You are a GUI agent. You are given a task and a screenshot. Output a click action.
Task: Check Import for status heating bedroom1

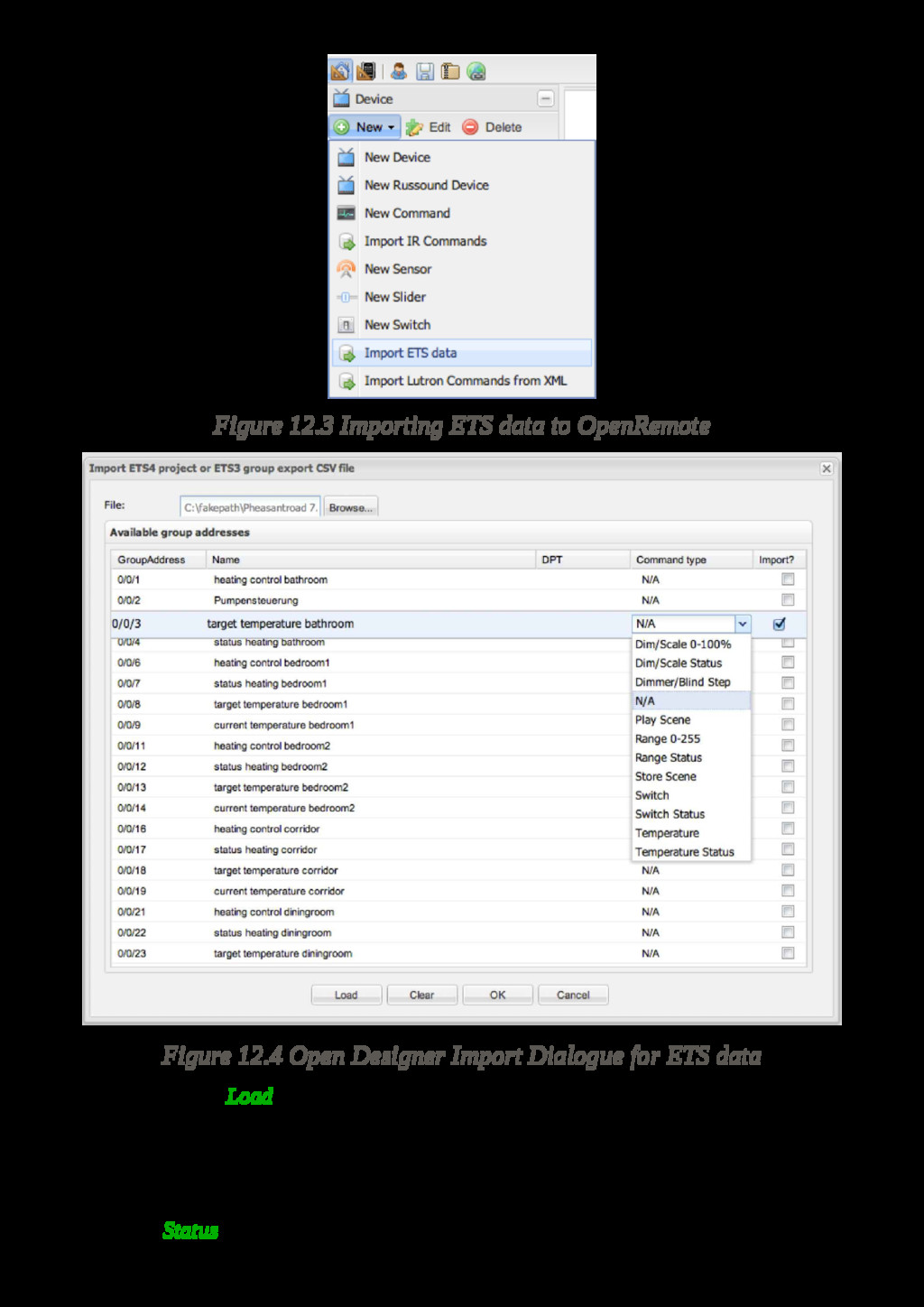click(x=788, y=683)
